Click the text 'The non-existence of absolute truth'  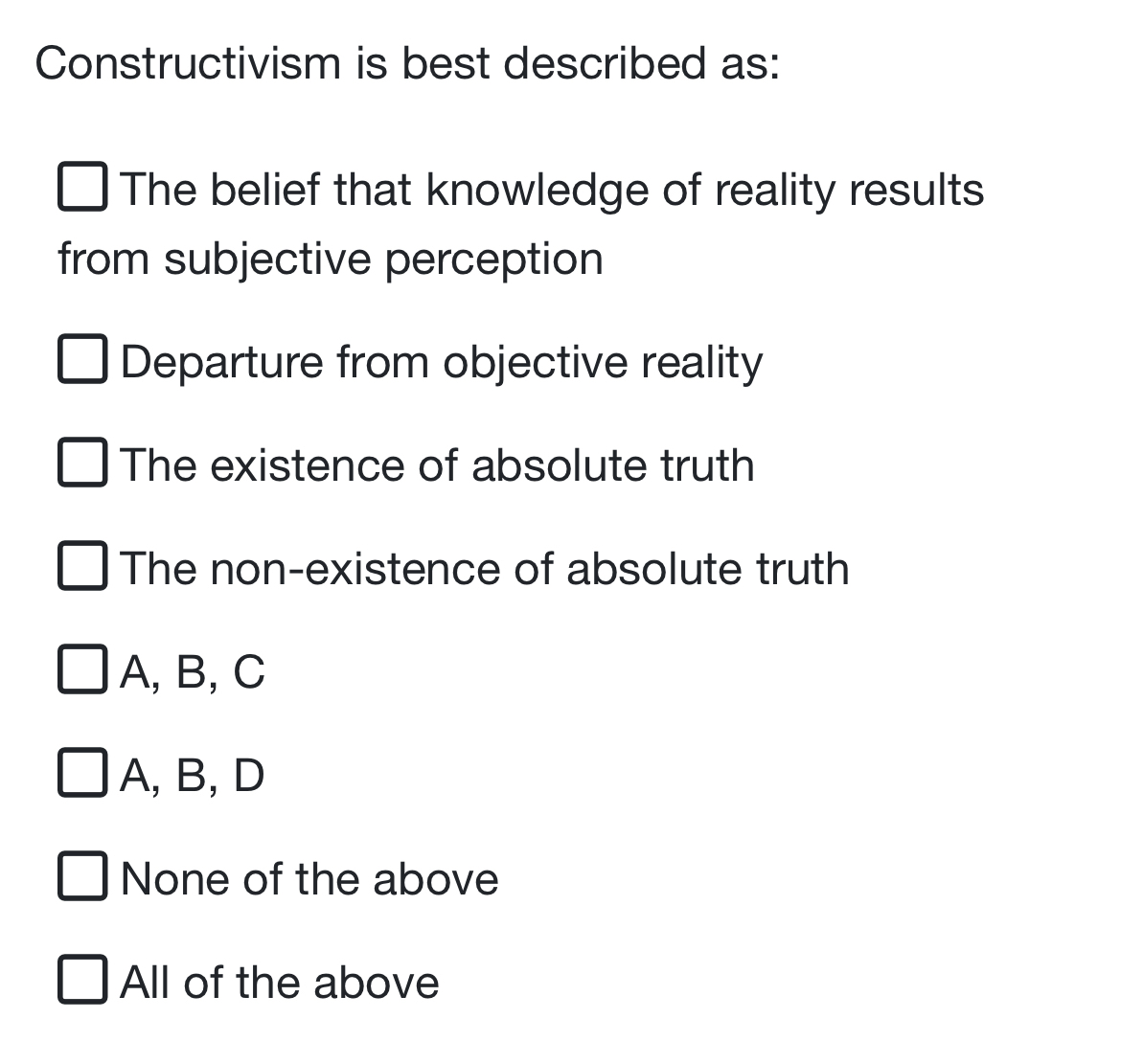485,569
